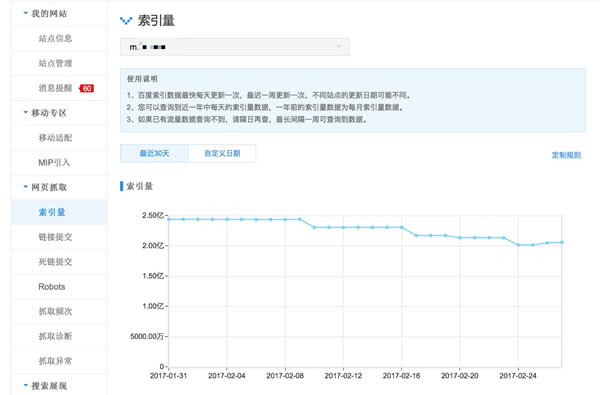This screenshot has height=395, width=600.
Task: Open 链接提交 sidebar item
Action: 55,237
